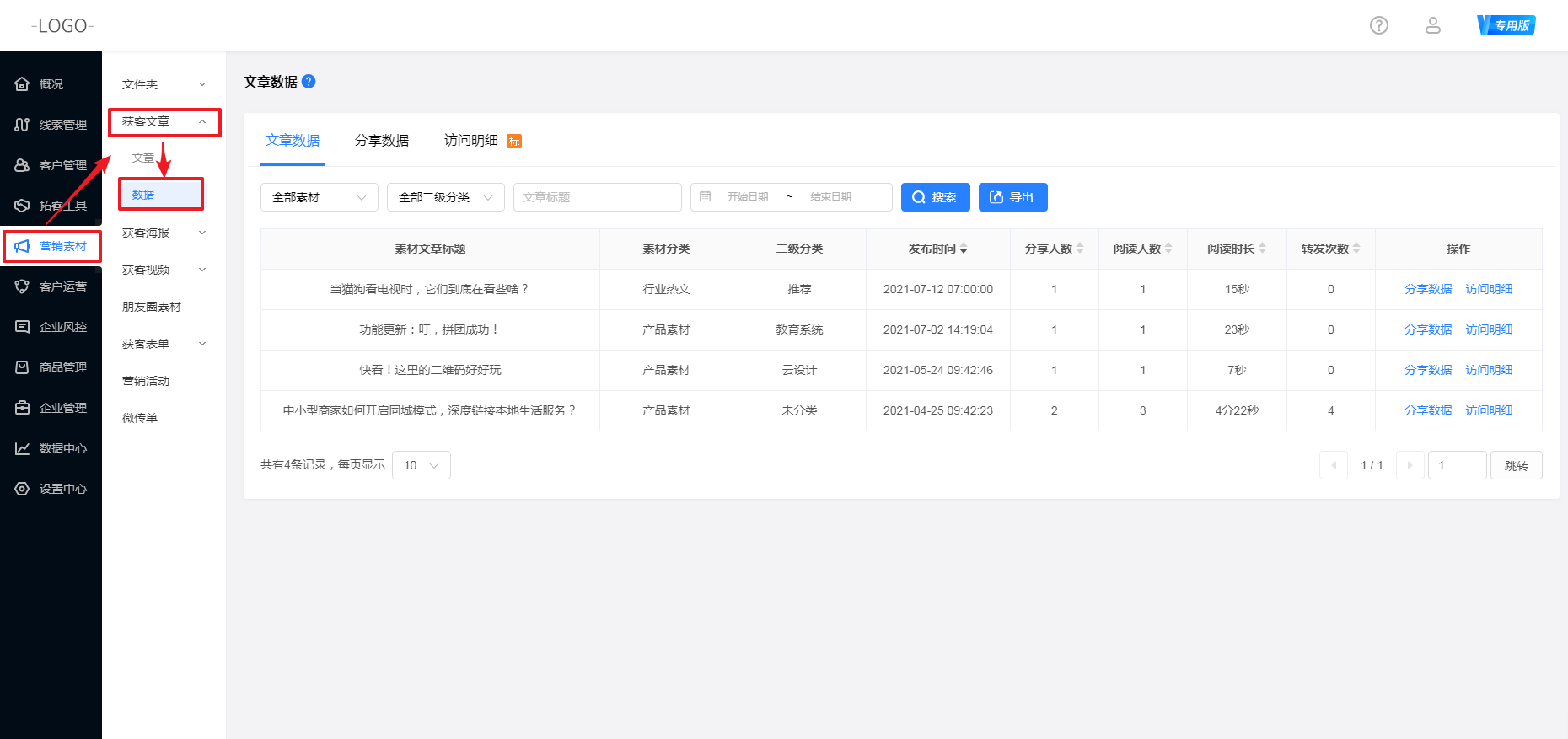Image resolution: width=1568 pixels, height=739 pixels.
Task: Click the blue info icon beside 文章数据 title
Action: click(x=309, y=82)
